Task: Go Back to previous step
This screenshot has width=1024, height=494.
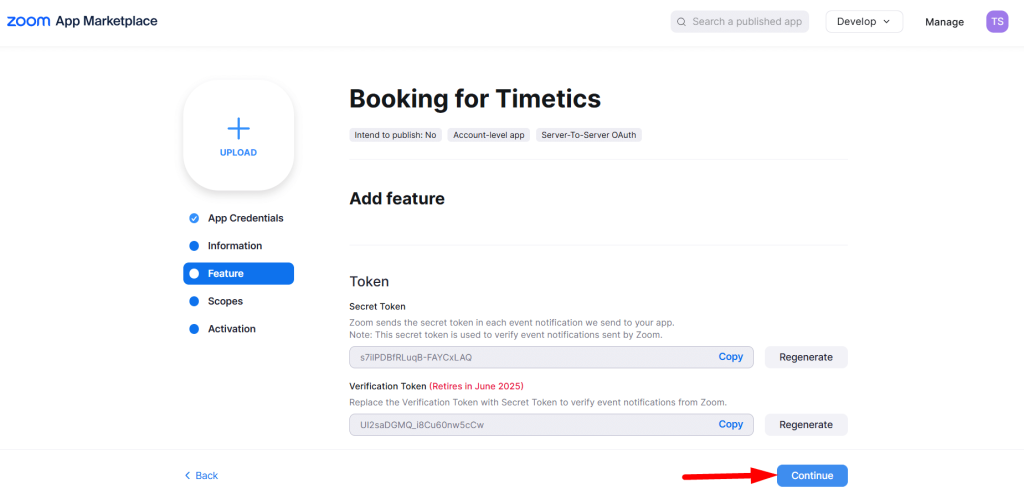Action: pos(201,476)
